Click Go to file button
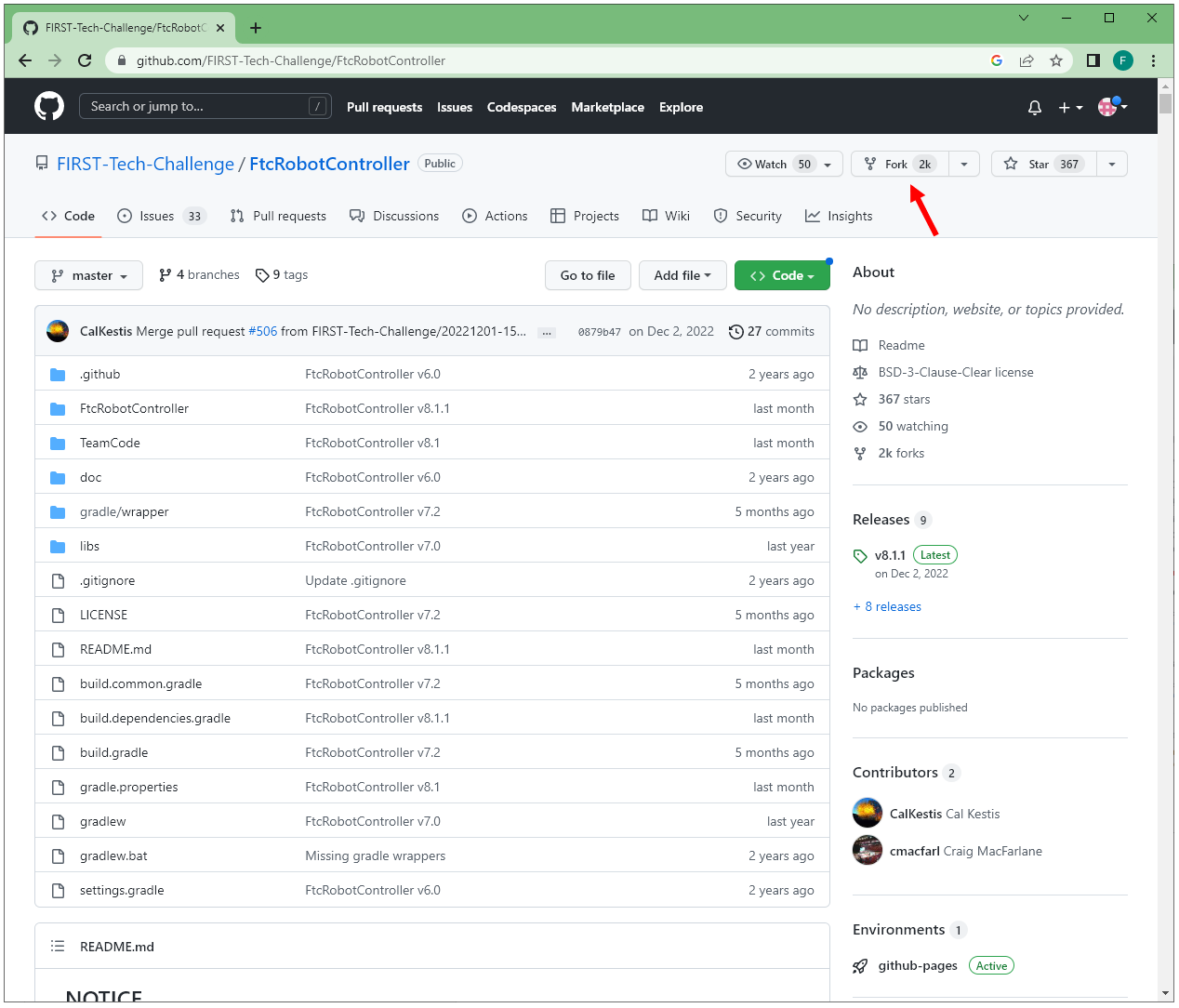Image resolution: width=1179 pixels, height=1008 pixels. (x=588, y=275)
